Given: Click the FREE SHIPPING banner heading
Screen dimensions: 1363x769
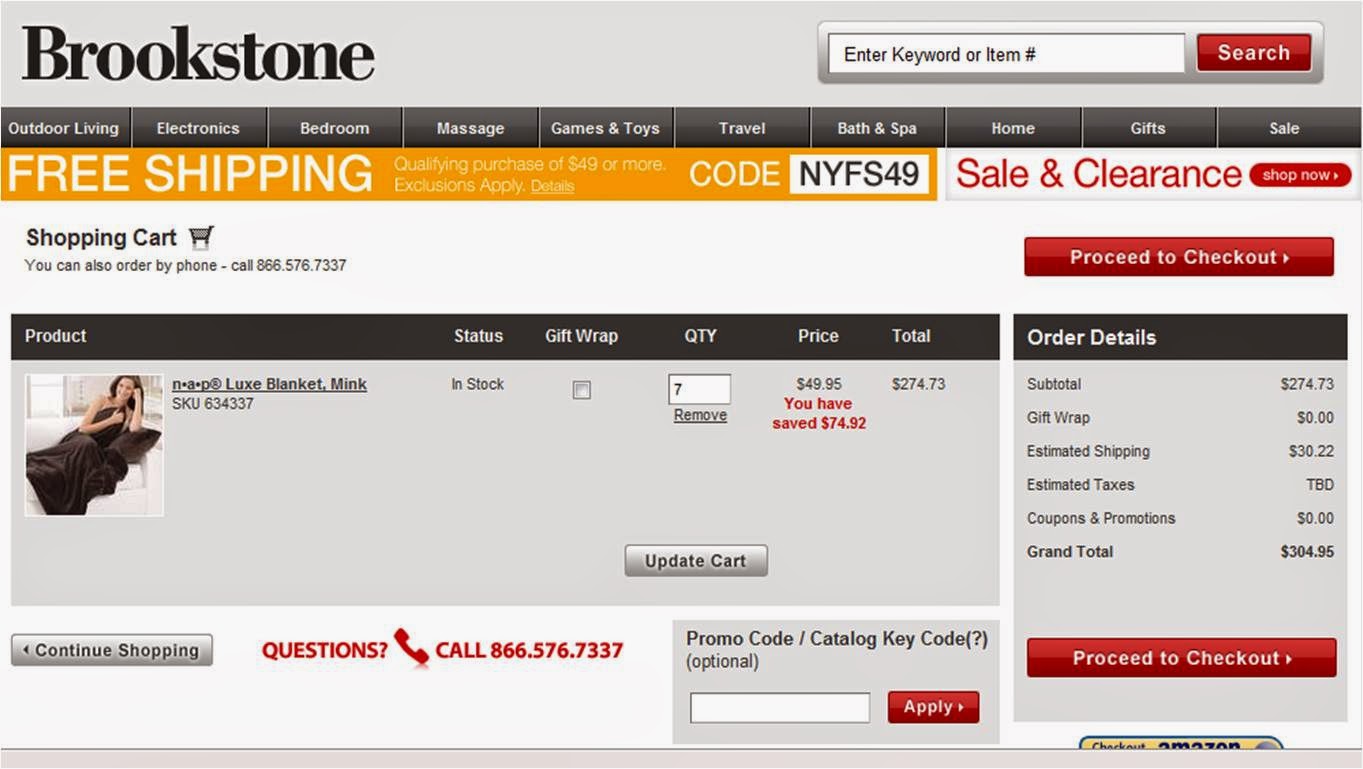Looking at the screenshot, I should pyautogui.click(x=189, y=174).
